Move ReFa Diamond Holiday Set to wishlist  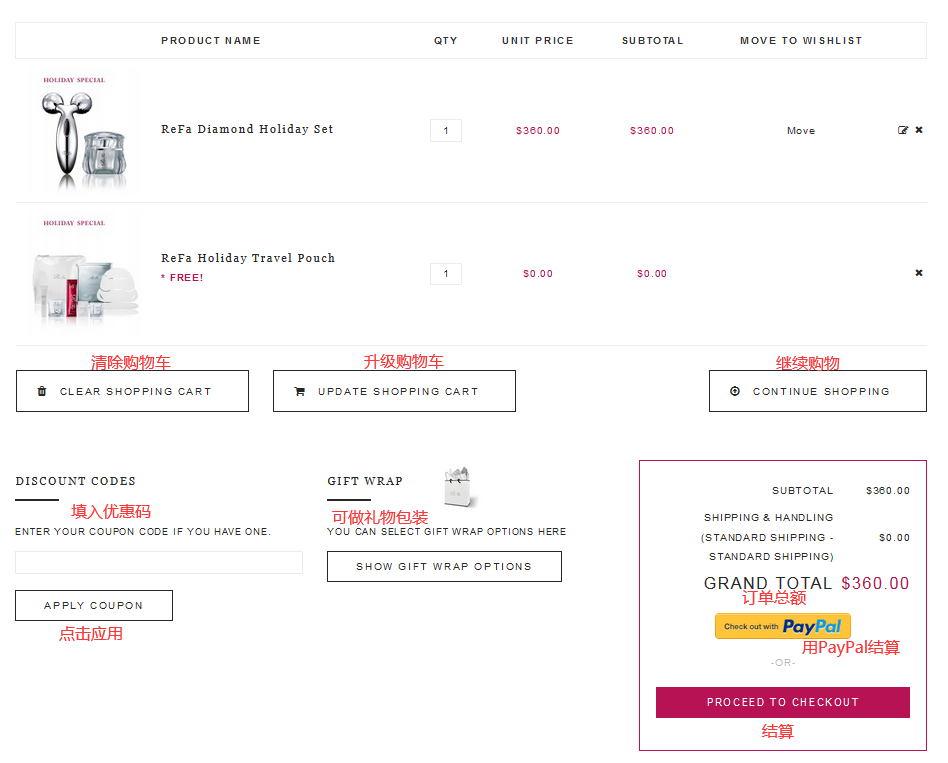coord(801,131)
